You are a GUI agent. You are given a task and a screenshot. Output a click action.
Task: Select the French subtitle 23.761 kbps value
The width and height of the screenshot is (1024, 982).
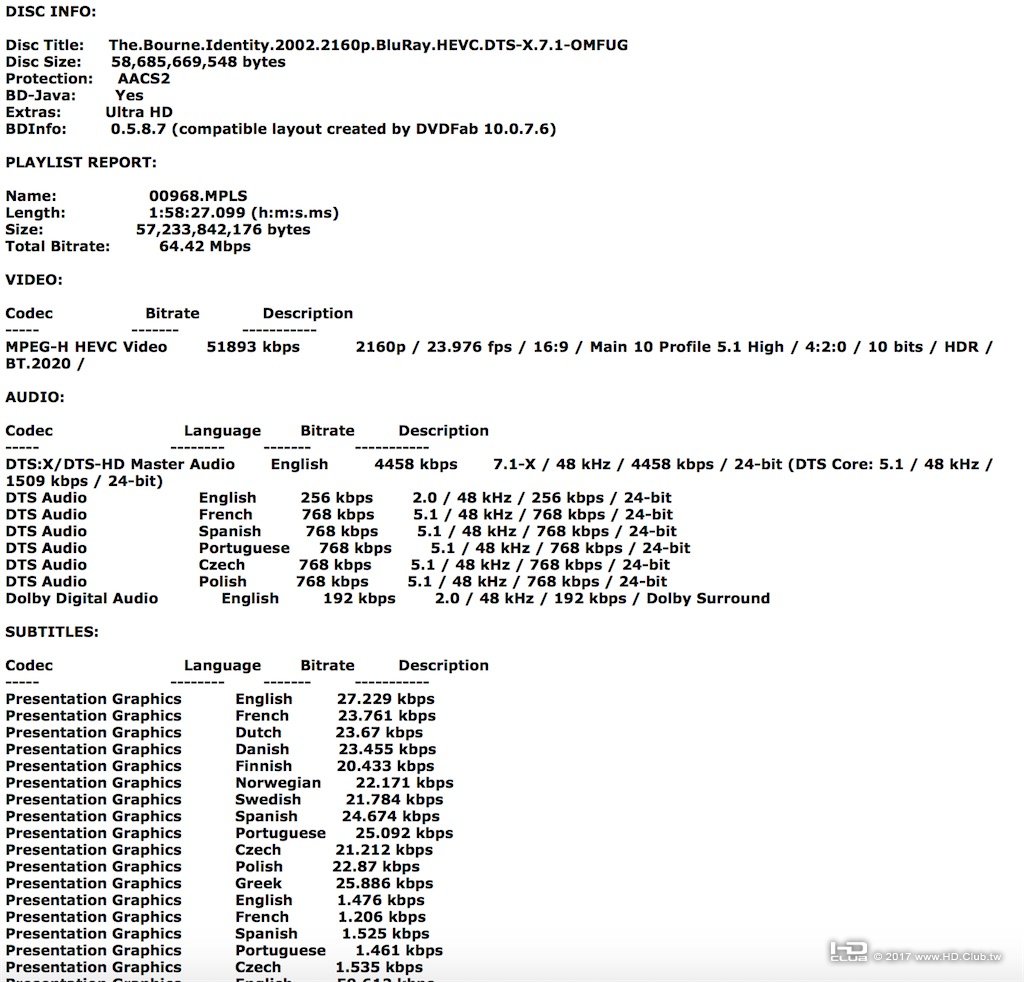pyautogui.click(x=387, y=716)
